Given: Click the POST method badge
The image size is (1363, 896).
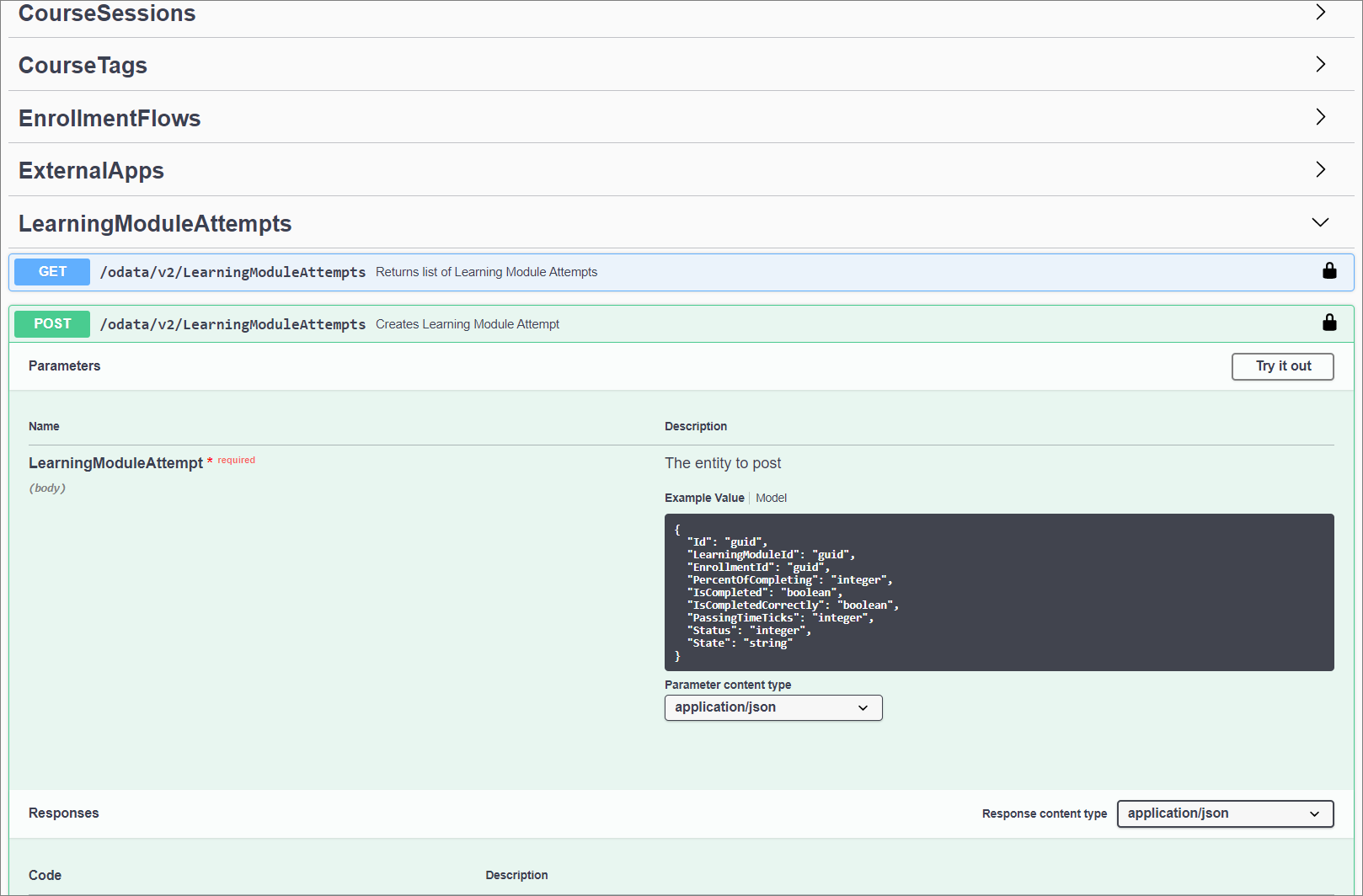Looking at the screenshot, I should [52, 324].
